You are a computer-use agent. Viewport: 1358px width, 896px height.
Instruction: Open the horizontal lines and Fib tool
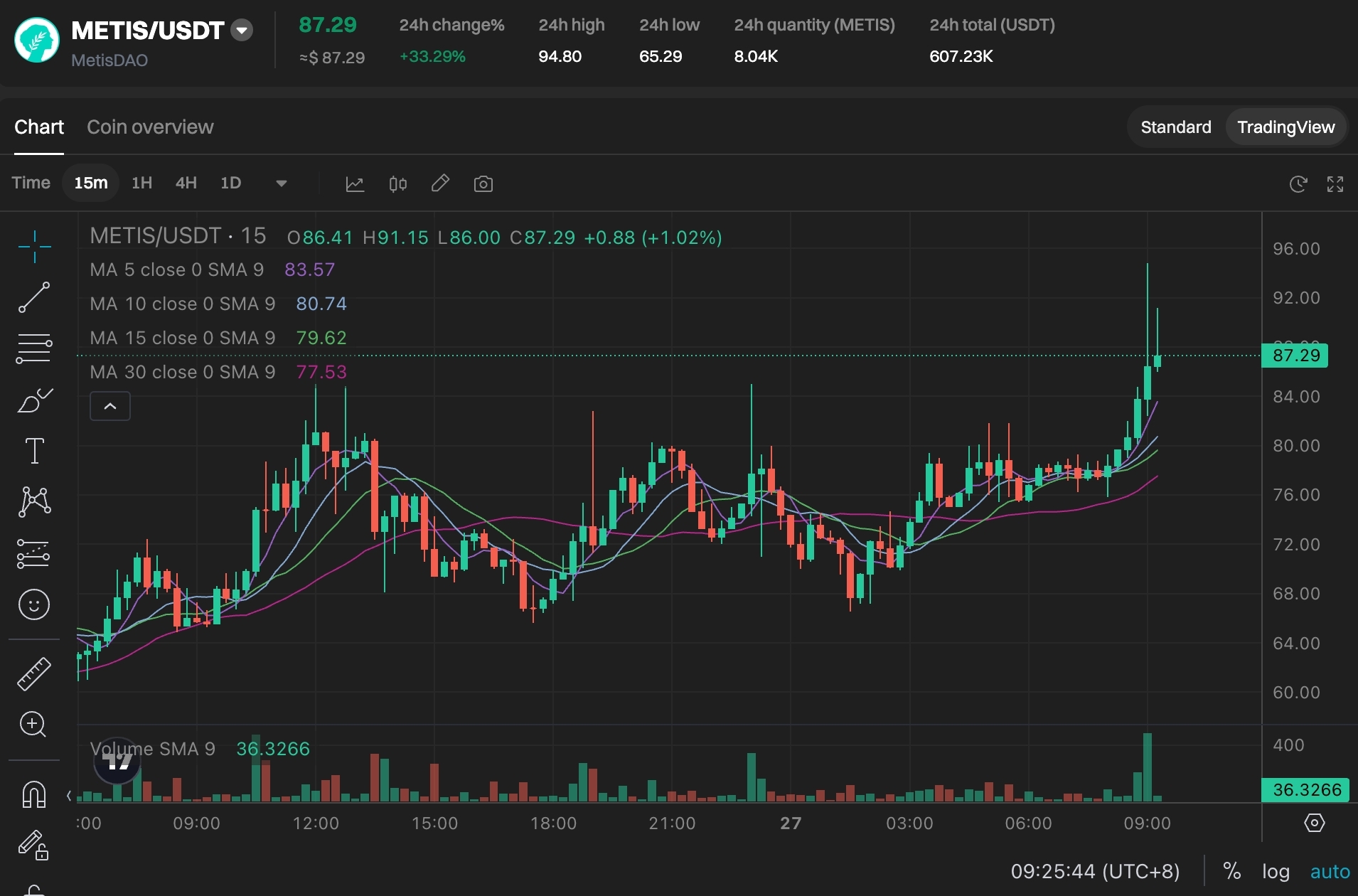tap(34, 348)
